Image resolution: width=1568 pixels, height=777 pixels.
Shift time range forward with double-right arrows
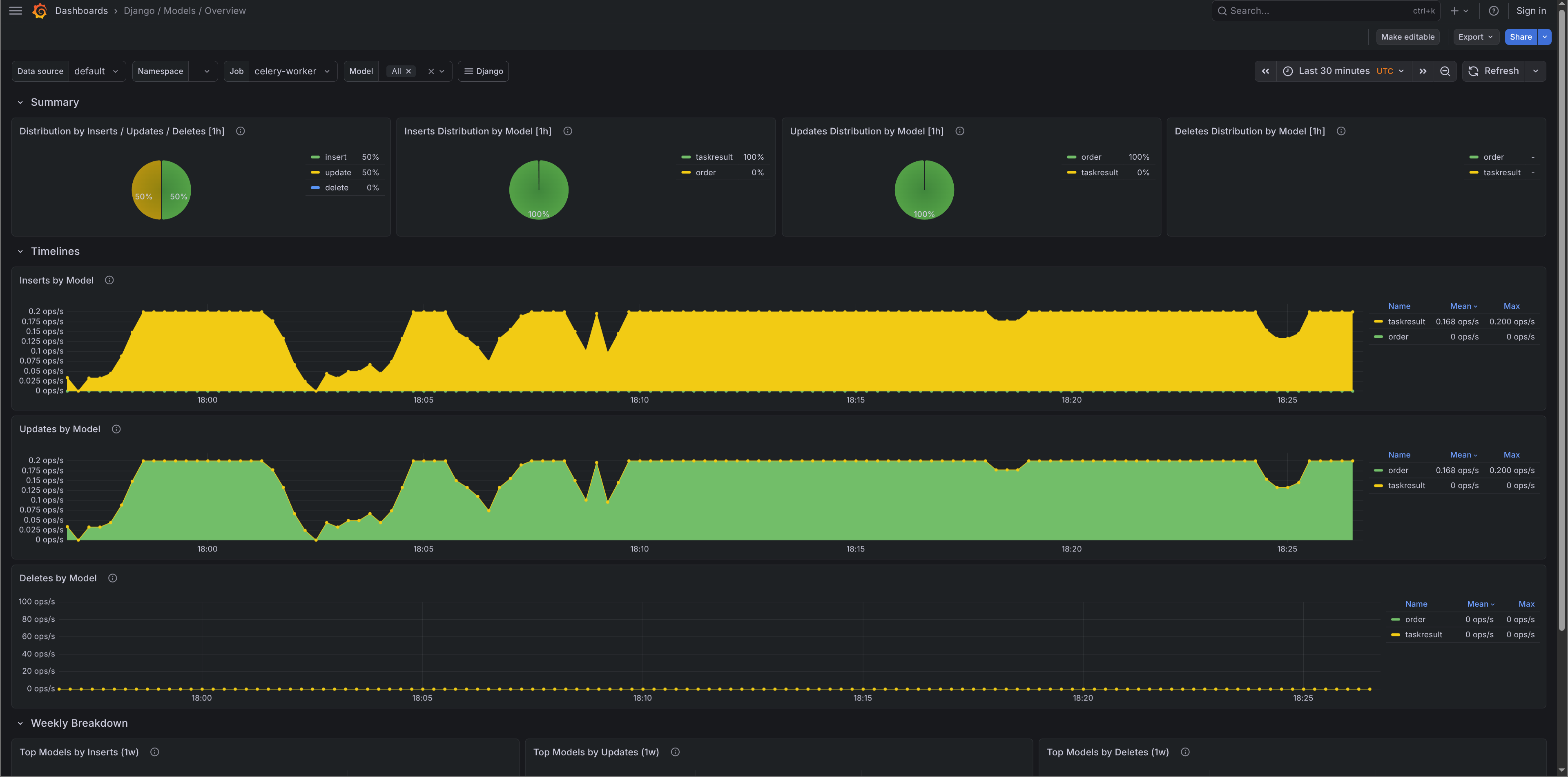(x=1423, y=71)
